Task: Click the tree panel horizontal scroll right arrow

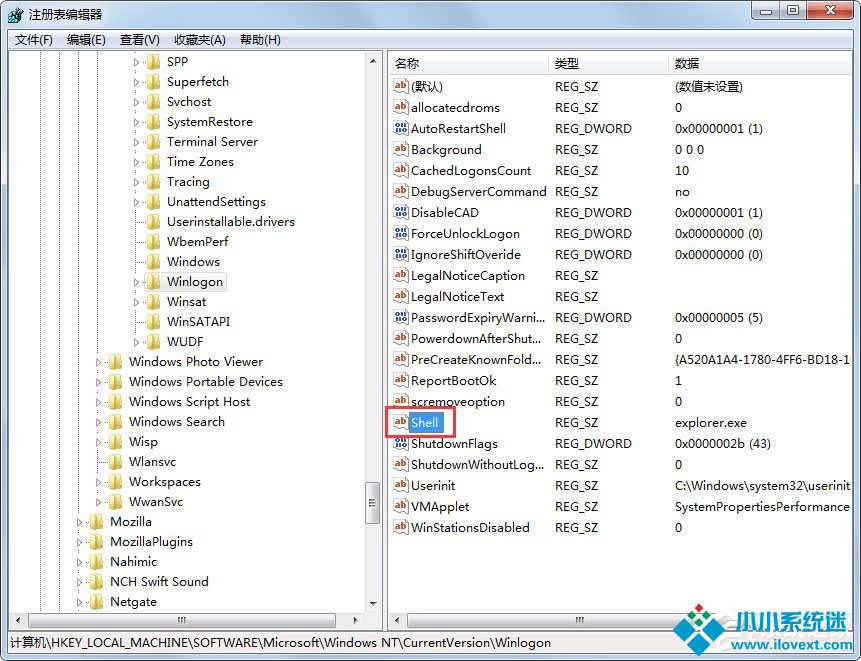Action: click(x=356, y=620)
